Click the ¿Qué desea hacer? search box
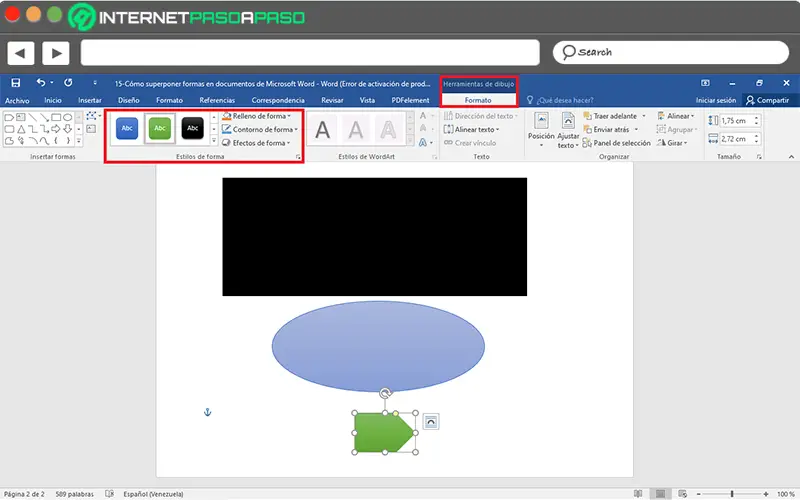The width and height of the screenshot is (800, 500). click(x=561, y=101)
